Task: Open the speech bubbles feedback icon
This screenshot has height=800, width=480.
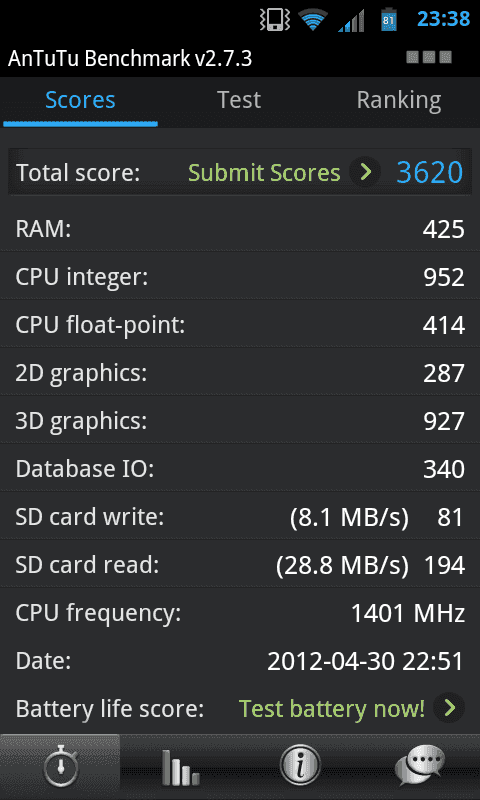Action: 420,767
